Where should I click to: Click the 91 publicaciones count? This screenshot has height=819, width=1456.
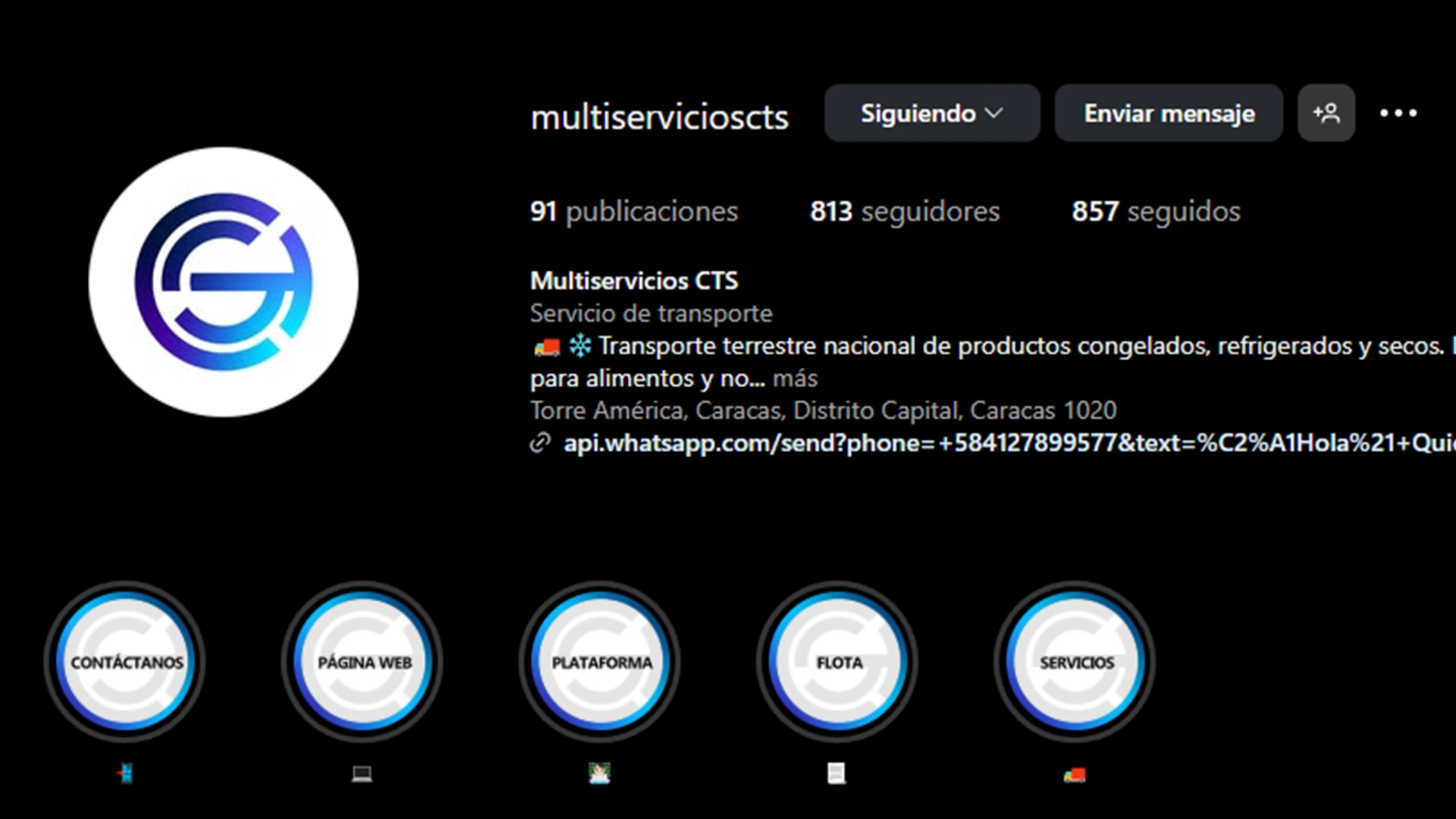click(x=634, y=211)
